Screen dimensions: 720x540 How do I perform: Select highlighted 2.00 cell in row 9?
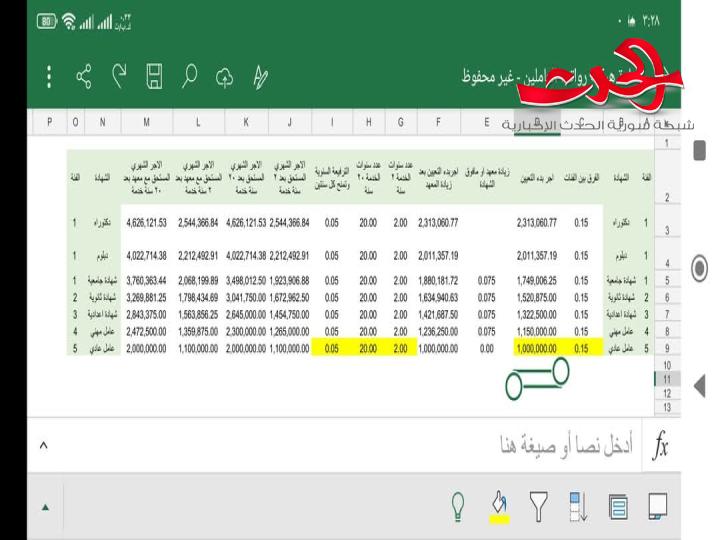point(400,349)
